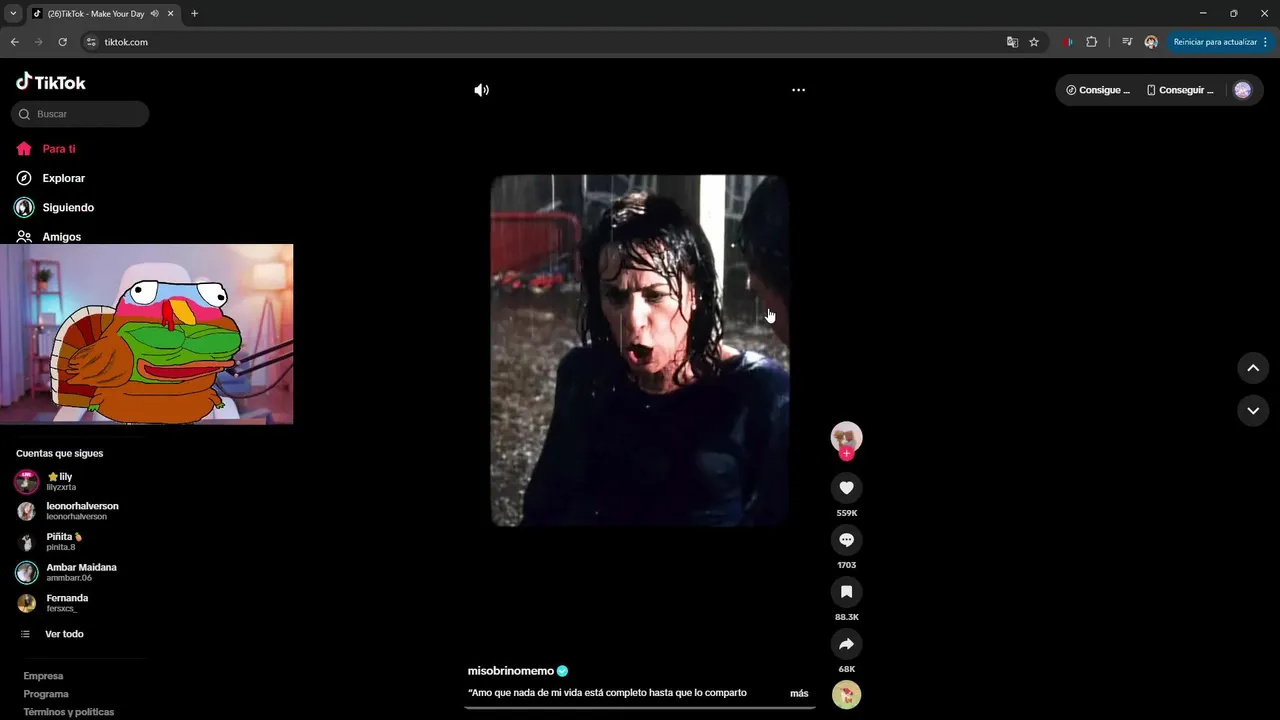
Task: Mute the video with the speaker icon
Action: 481,90
